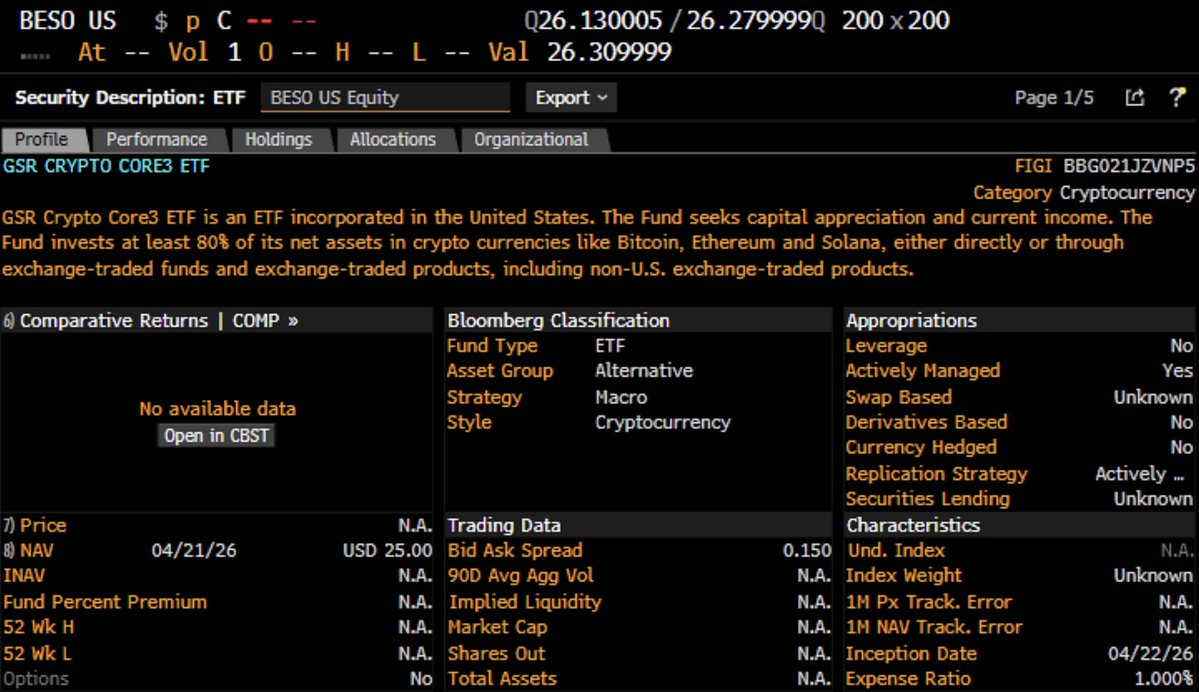
Task: Select the Allocations tab
Action: point(392,140)
